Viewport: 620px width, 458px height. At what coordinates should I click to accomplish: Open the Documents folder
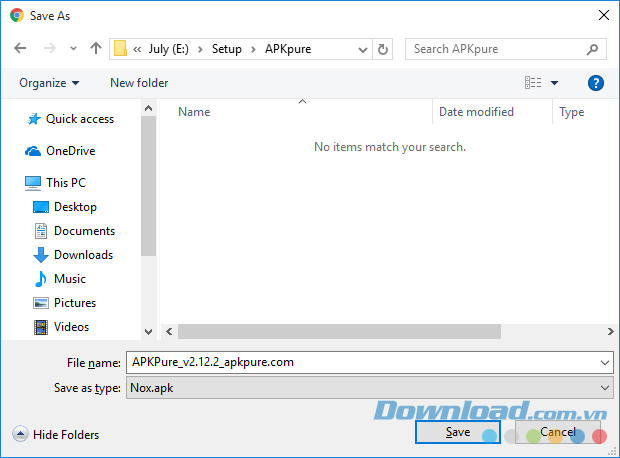pyautogui.click(x=84, y=231)
